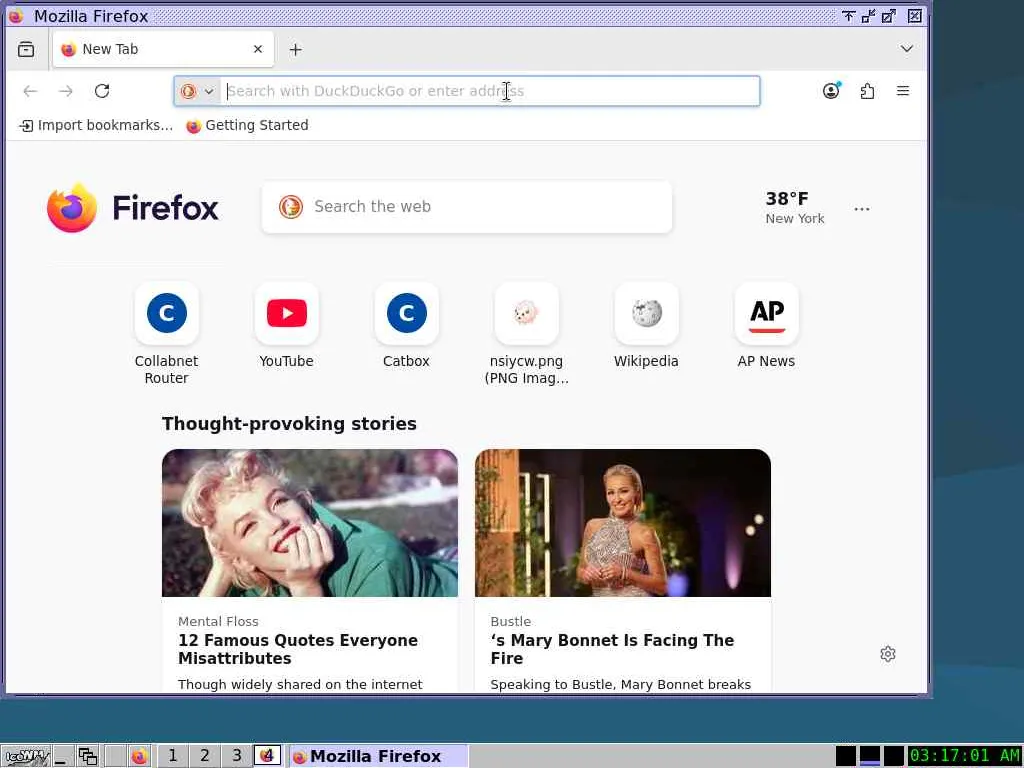1024x768 pixels.
Task: Open the IceWM start menu
Action: tap(26, 756)
